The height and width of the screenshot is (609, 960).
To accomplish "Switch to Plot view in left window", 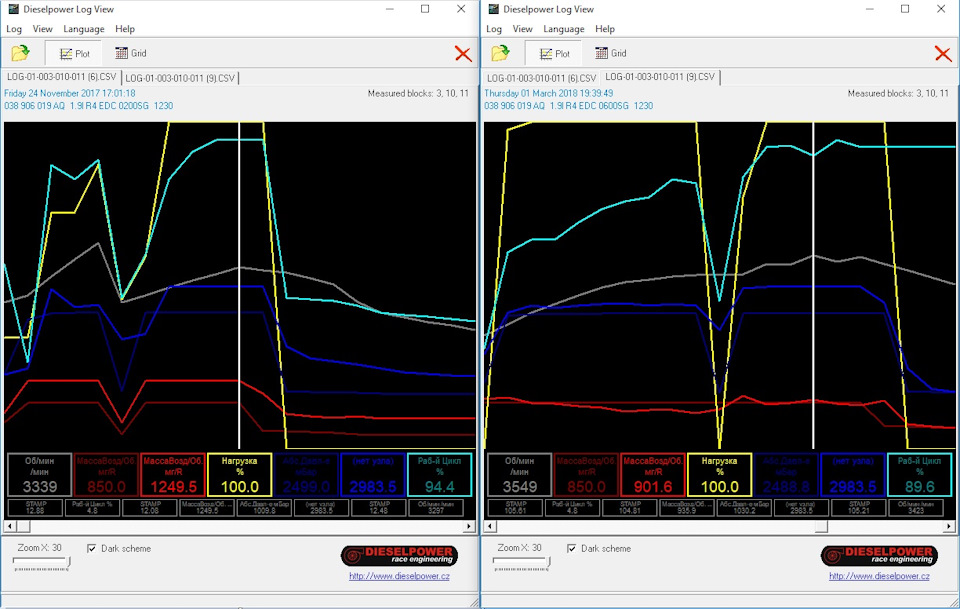I will (75, 54).
